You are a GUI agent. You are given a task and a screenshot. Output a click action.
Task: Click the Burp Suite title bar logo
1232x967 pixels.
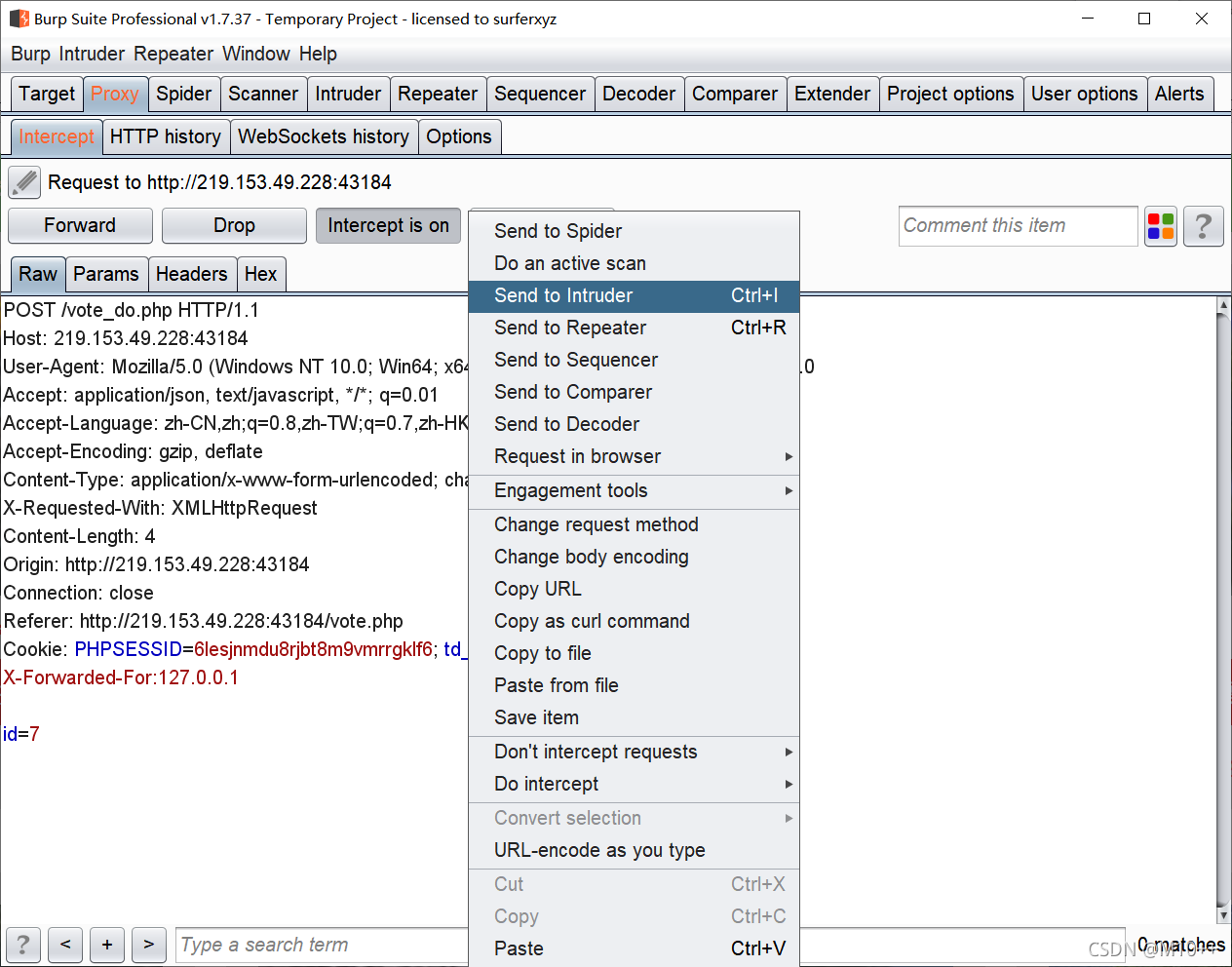(x=19, y=19)
